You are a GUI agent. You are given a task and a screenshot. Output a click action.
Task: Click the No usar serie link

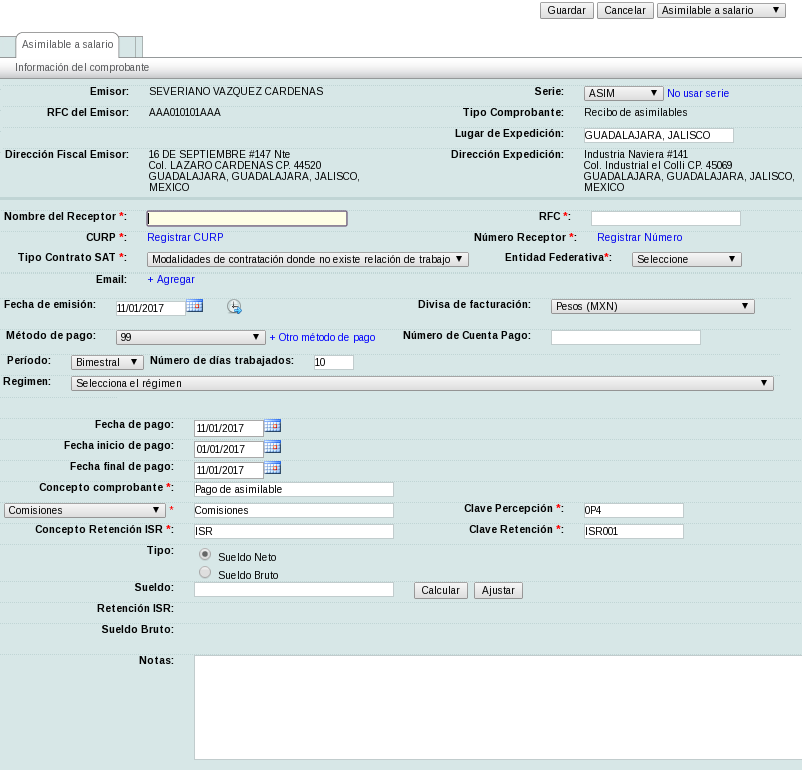tap(698, 93)
